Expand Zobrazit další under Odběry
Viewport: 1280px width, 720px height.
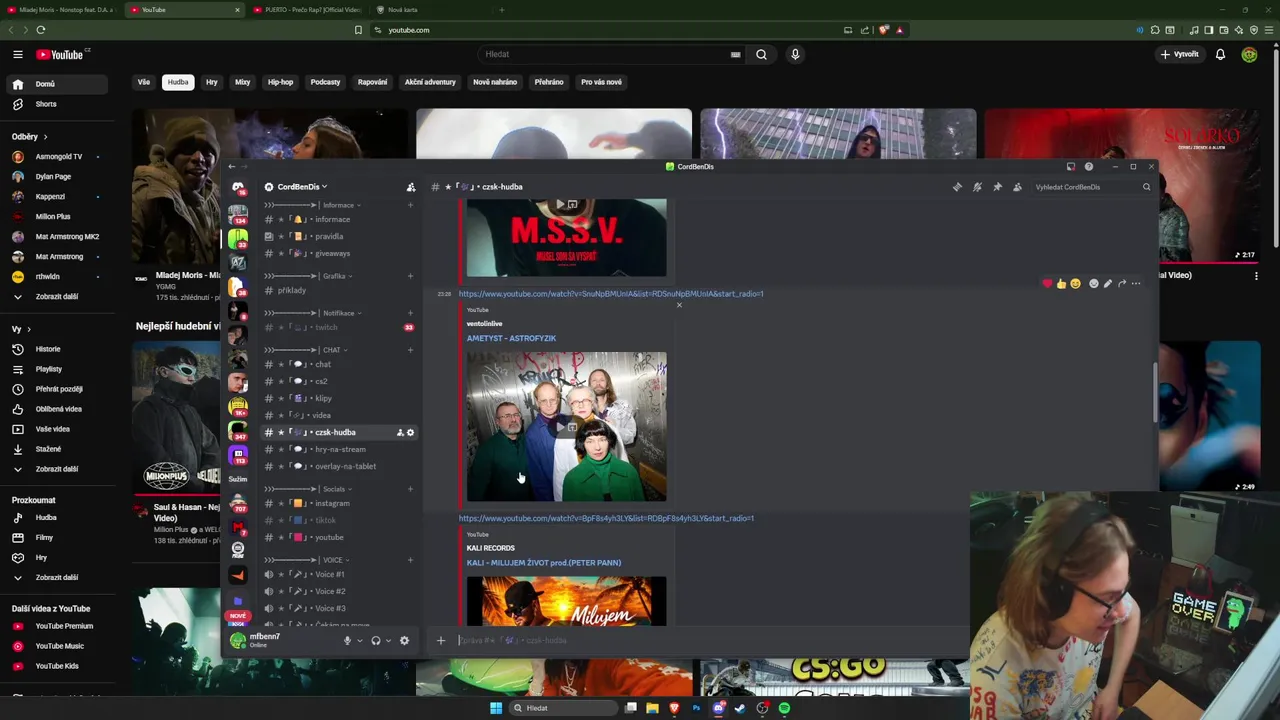[x=57, y=297]
